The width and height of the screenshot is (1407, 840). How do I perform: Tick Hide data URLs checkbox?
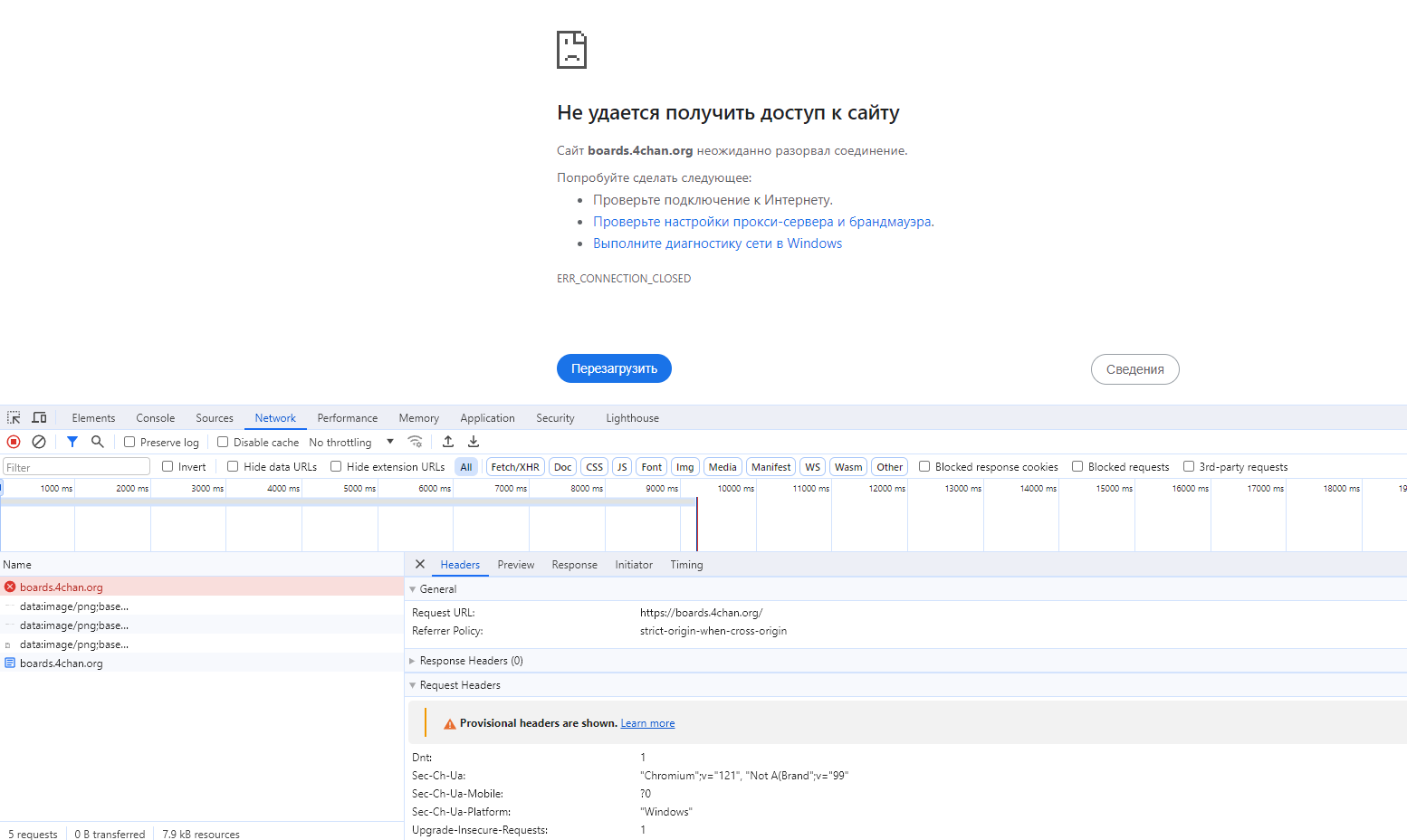pyautogui.click(x=233, y=466)
